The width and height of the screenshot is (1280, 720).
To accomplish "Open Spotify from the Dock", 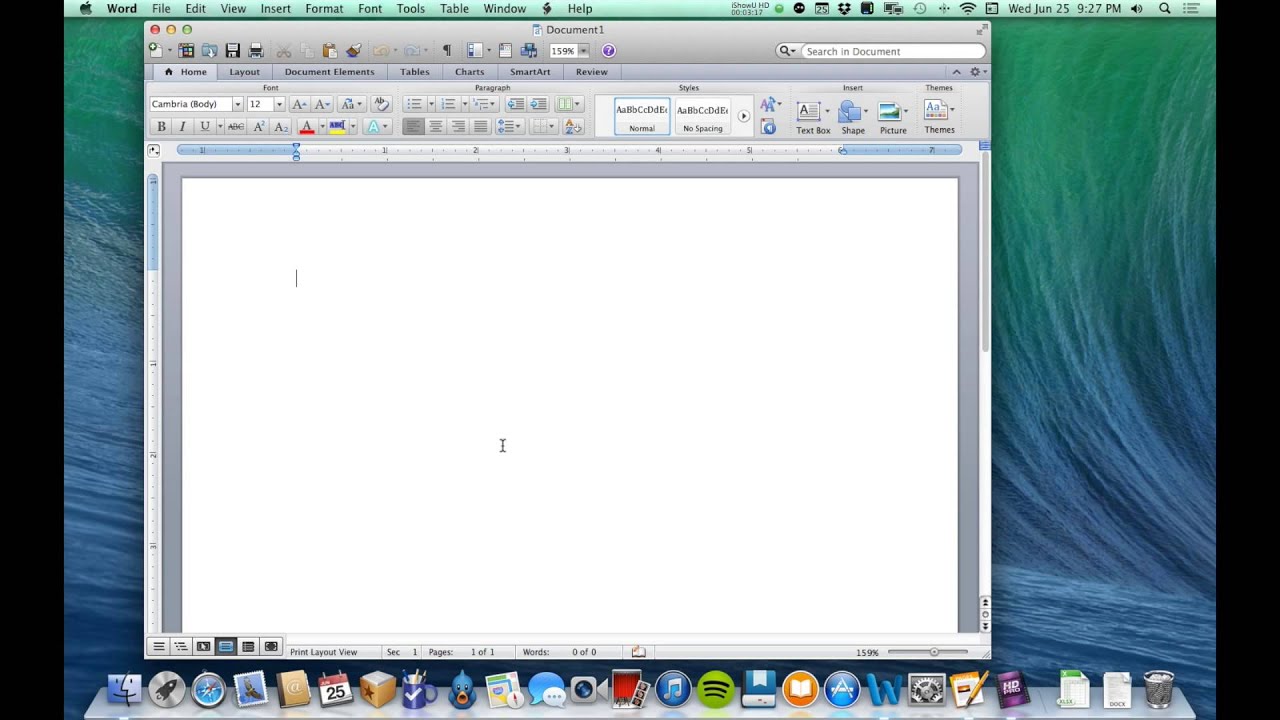I will (x=716, y=689).
